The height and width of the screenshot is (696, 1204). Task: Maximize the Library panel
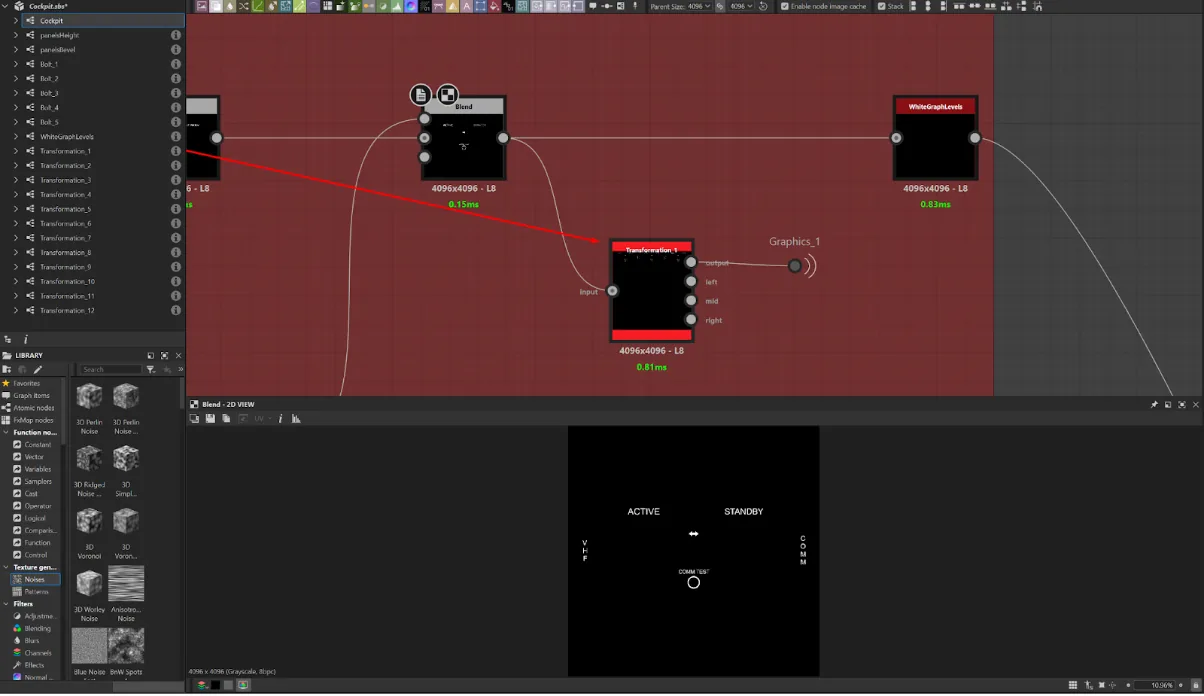(x=165, y=355)
